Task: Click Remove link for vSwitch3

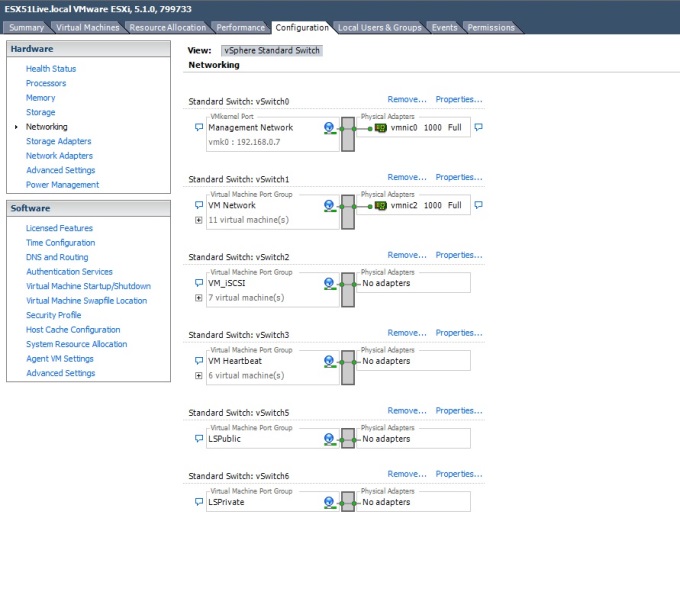Action: coord(407,333)
